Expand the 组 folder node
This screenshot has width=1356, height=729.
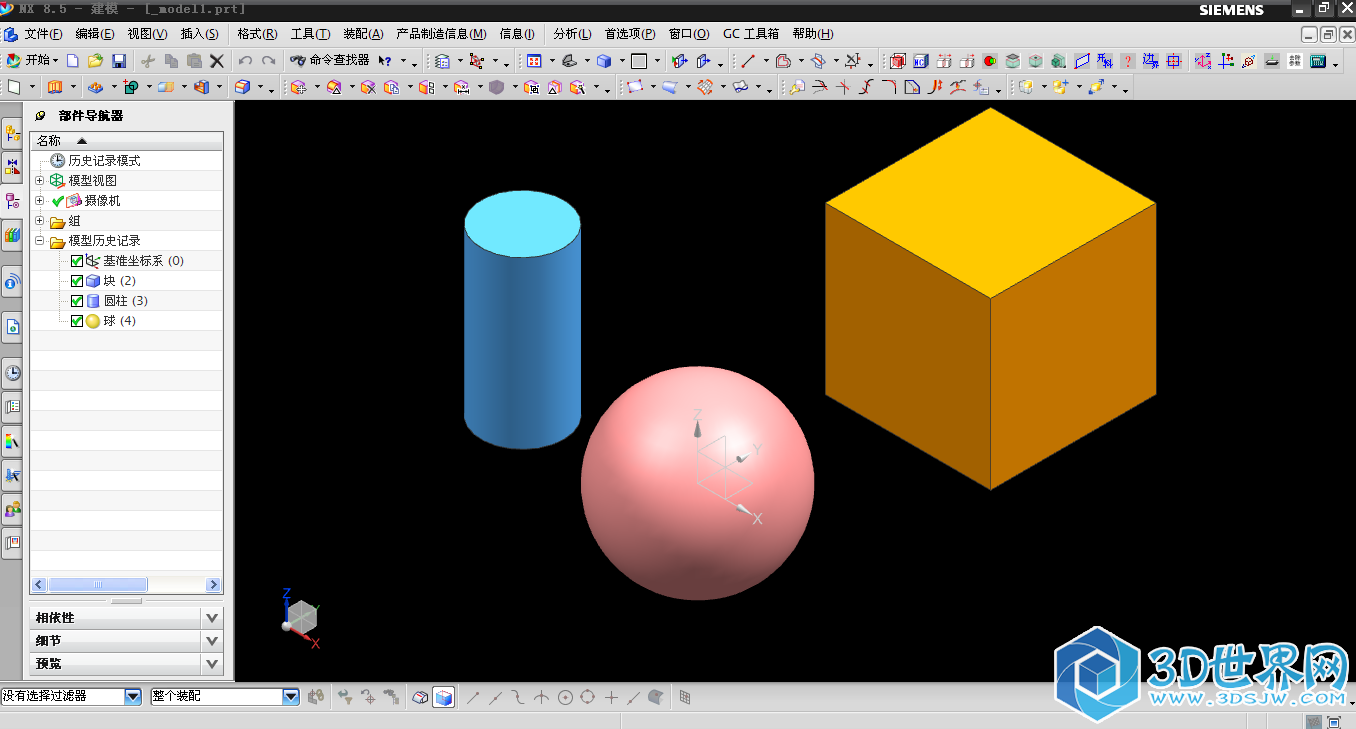click(40, 221)
